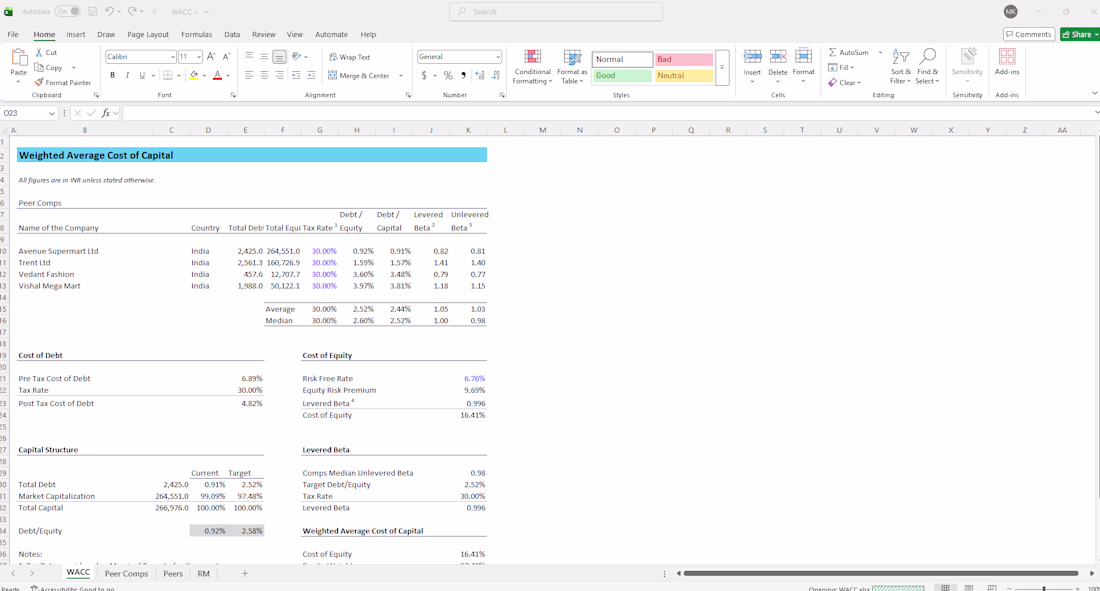Open the Peer Comps sheet tab

tap(126, 573)
